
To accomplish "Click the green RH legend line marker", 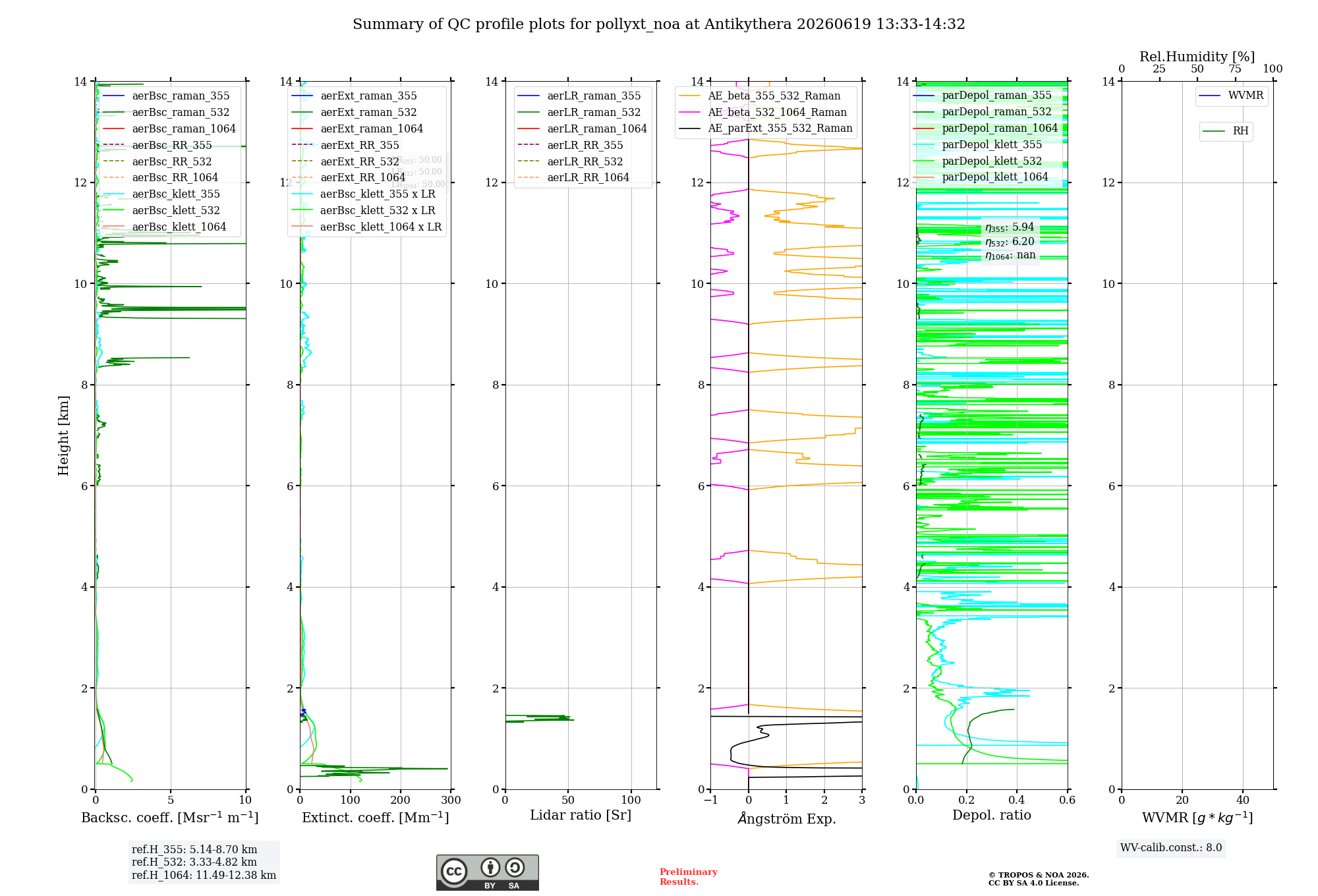I will 1214,132.
